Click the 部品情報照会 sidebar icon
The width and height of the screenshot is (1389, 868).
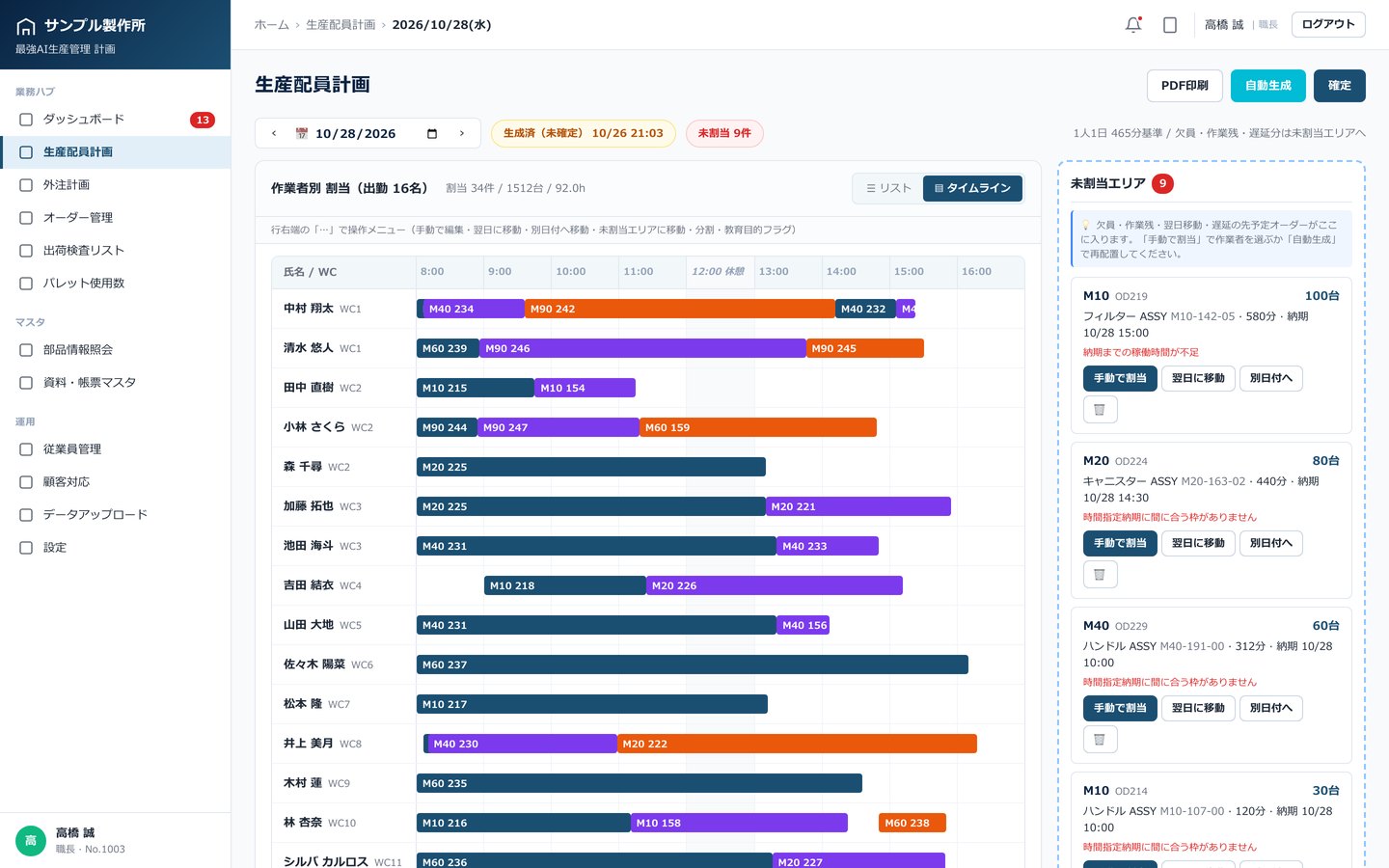point(26,350)
